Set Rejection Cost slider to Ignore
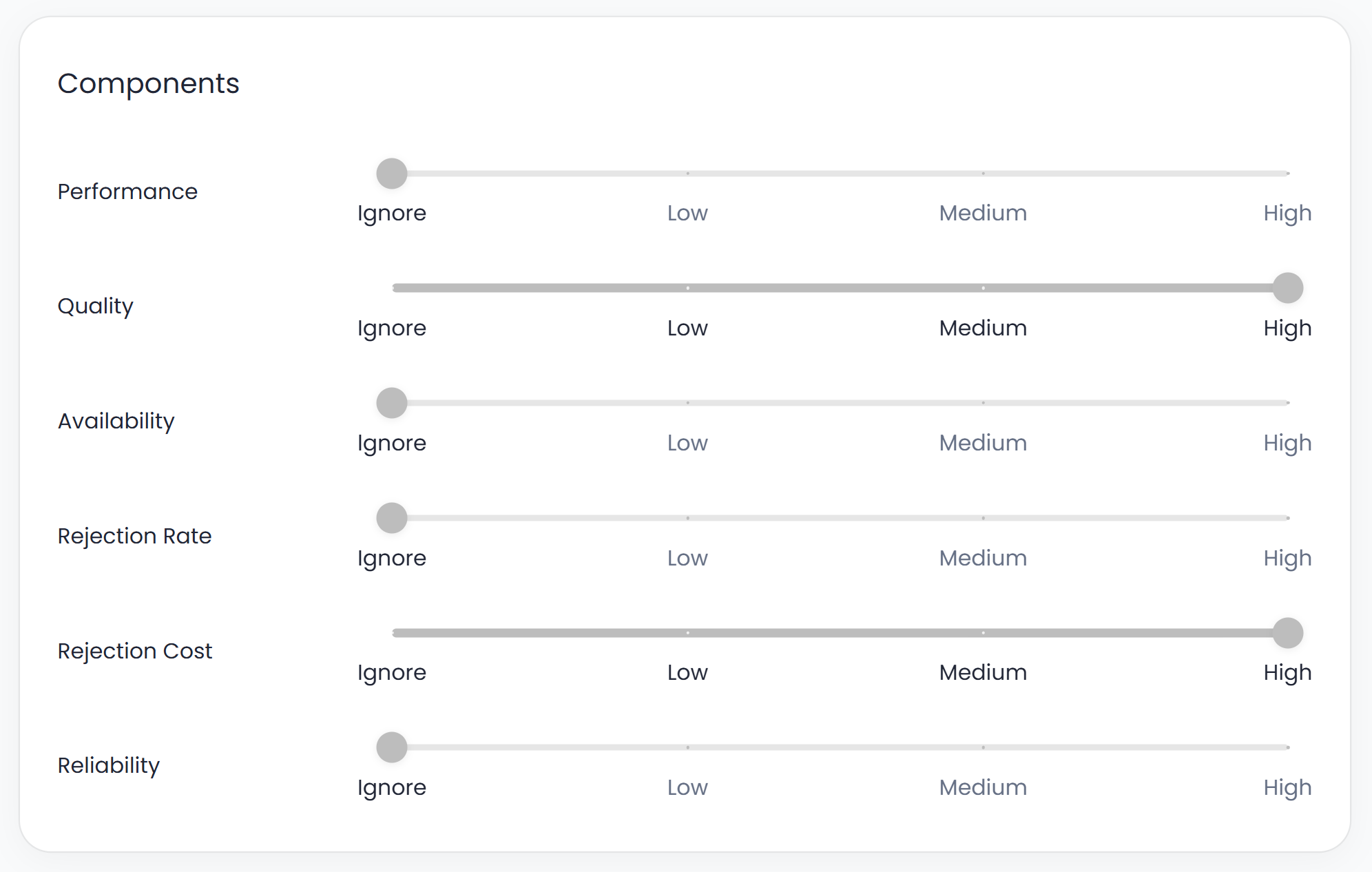1372x872 pixels. 393,633
